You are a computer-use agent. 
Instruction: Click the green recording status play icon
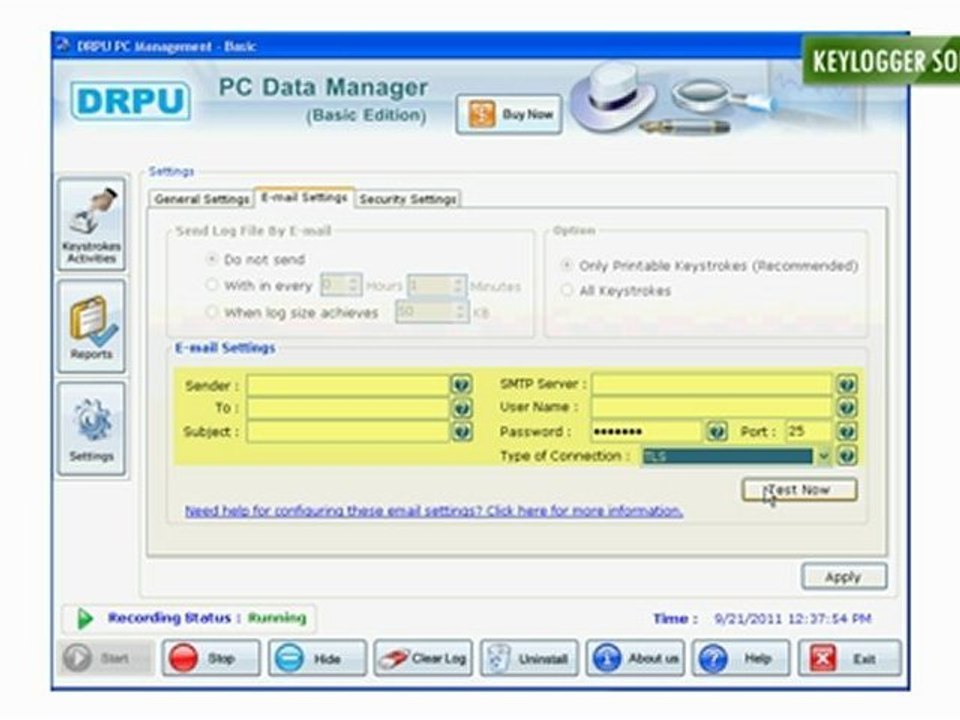coord(85,618)
